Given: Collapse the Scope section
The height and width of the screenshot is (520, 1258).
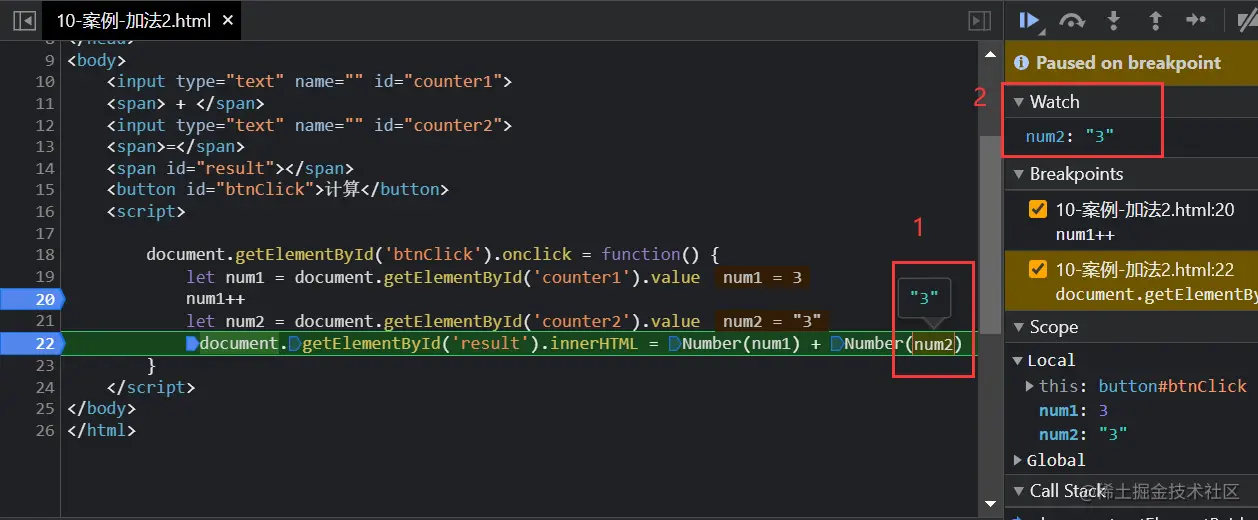Looking at the screenshot, I should coord(1019,327).
